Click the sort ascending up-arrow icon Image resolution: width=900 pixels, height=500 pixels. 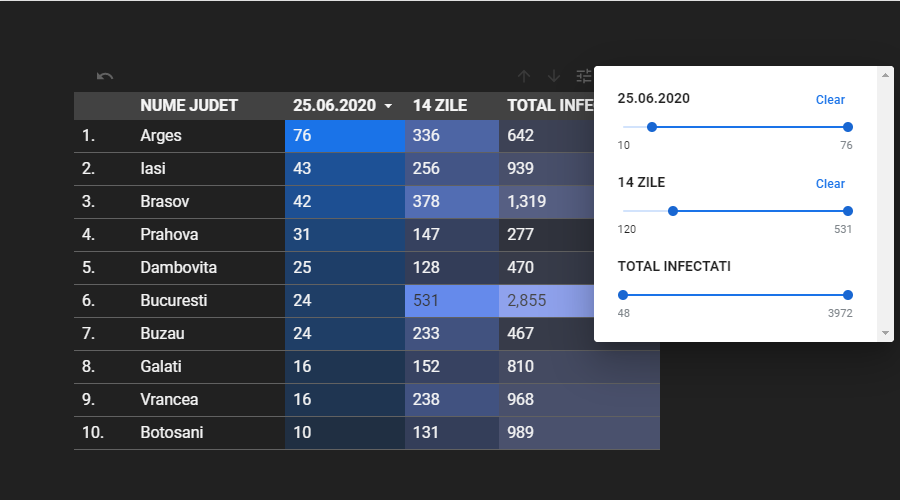click(x=523, y=76)
